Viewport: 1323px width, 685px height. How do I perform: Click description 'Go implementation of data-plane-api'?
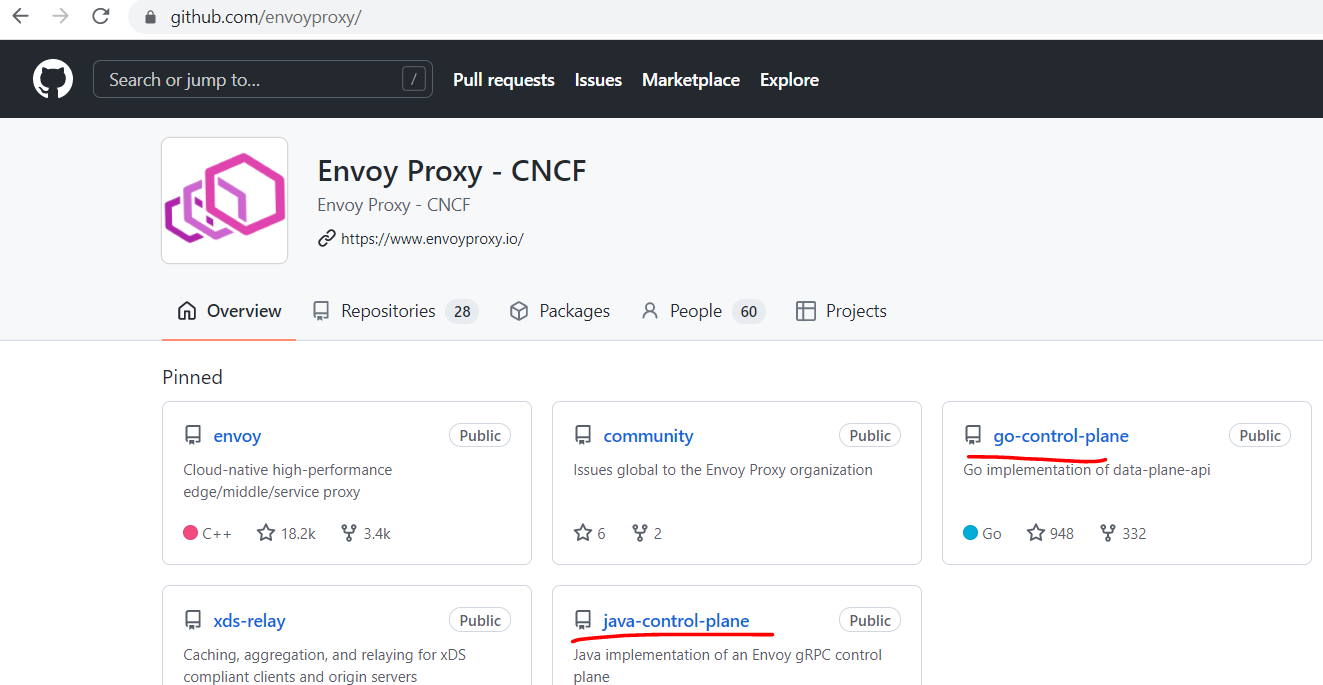1087,469
